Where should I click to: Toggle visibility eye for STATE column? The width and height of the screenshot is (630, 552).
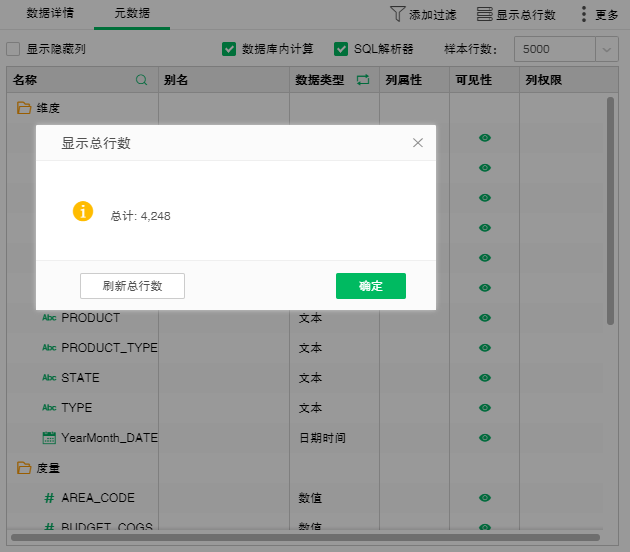485,378
